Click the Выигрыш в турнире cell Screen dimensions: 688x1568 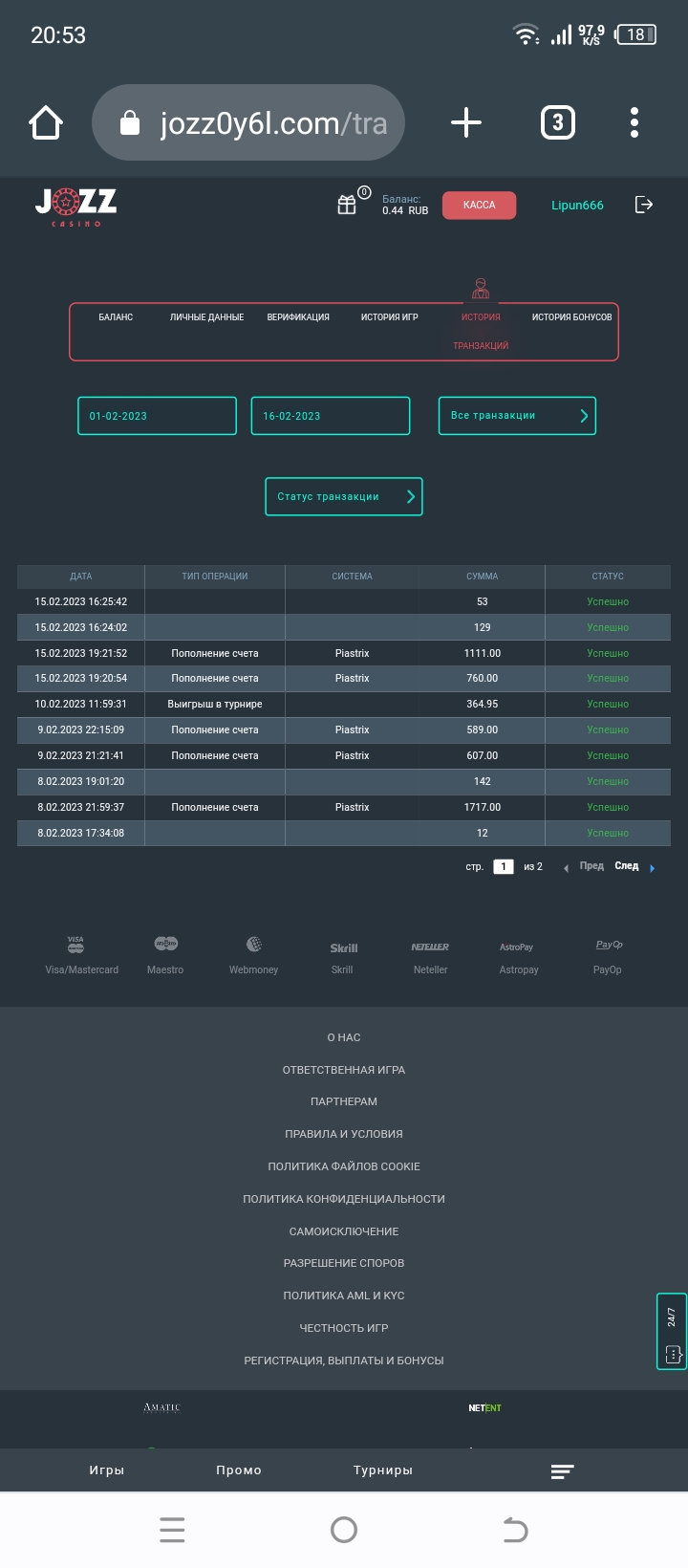click(215, 704)
